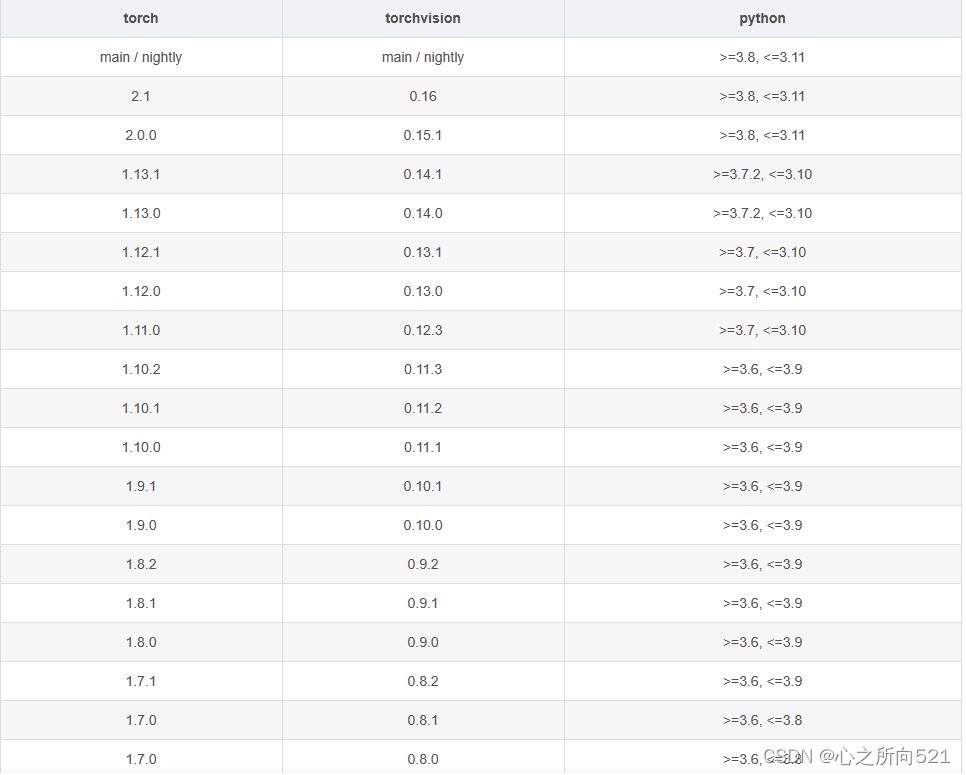This screenshot has width=966, height=775.
Task: Select torch 1.10.1 cell
Action: [x=141, y=408]
